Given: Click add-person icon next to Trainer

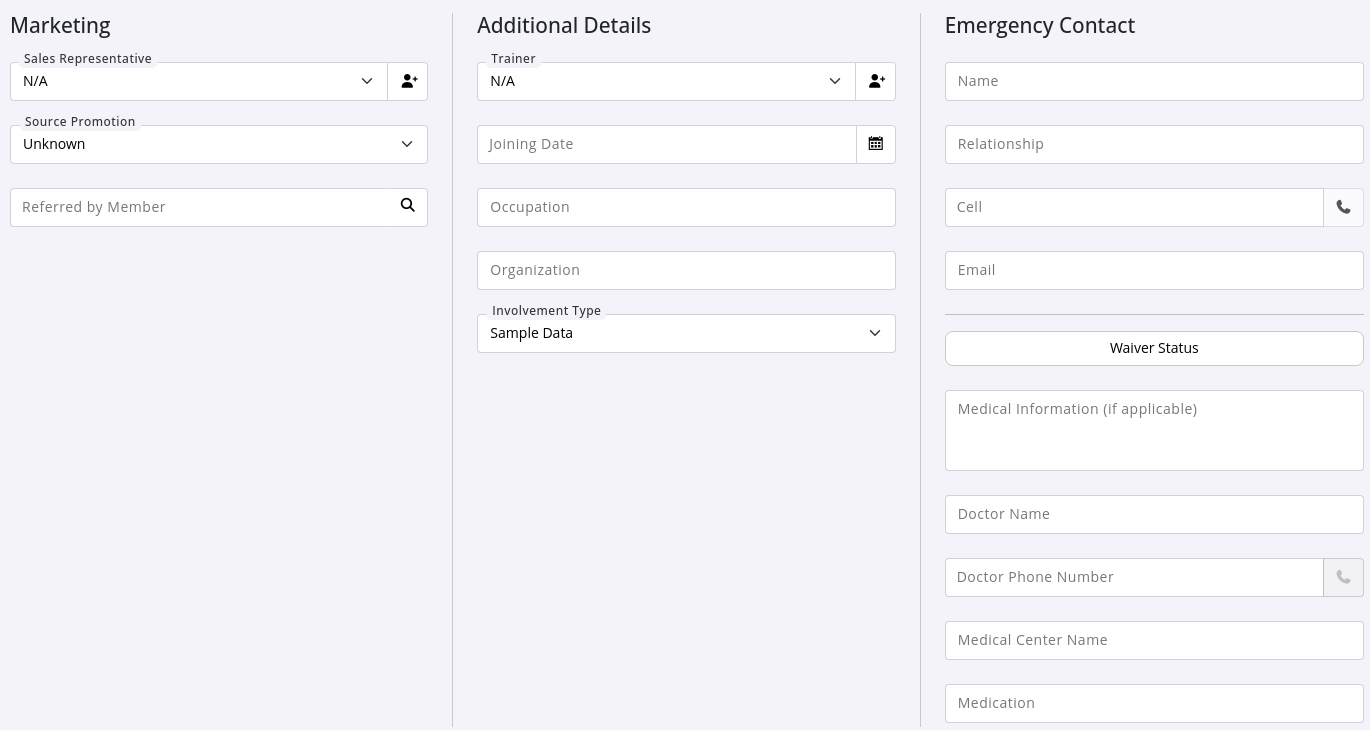Looking at the screenshot, I should tap(876, 81).
